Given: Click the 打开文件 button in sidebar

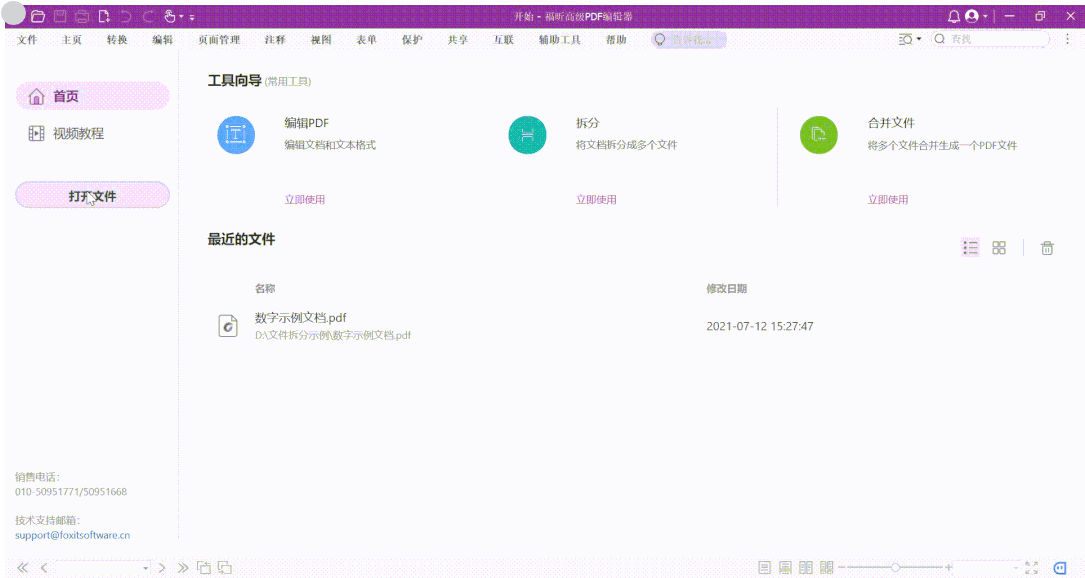Looking at the screenshot, I should click(92, 195).
